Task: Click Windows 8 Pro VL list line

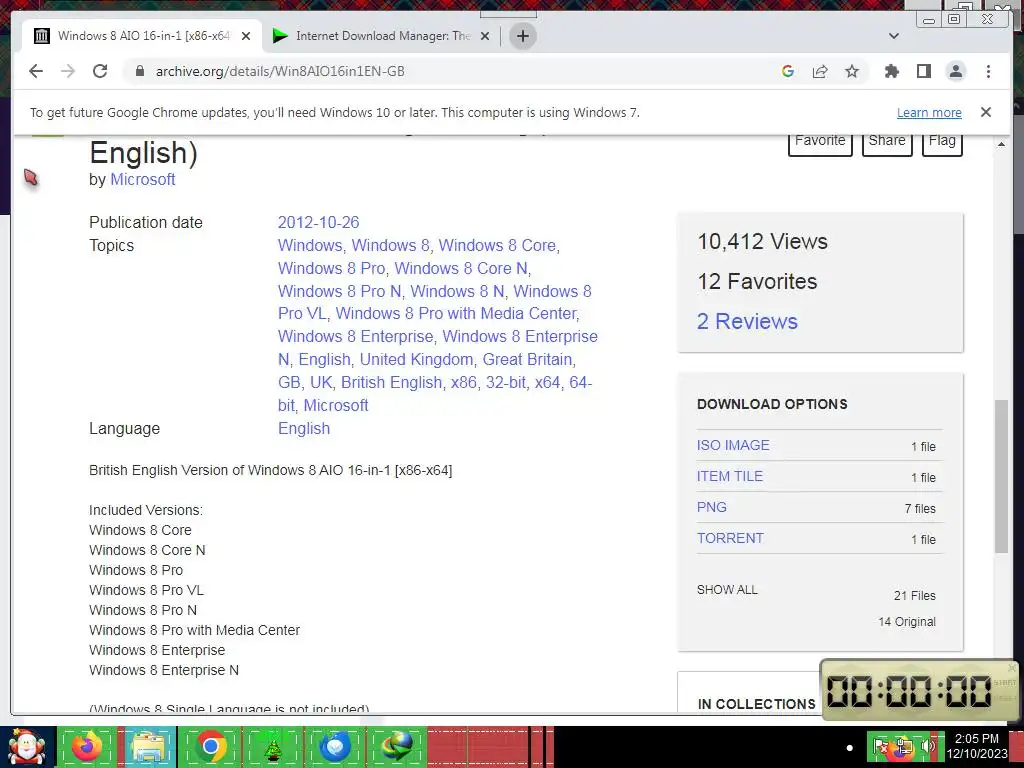Action: 146,590
